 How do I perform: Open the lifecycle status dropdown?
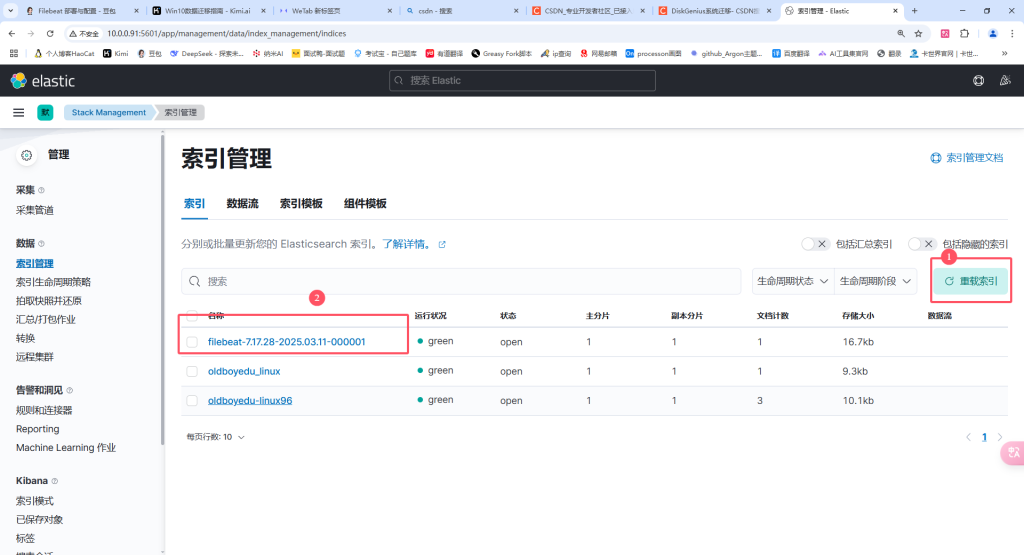[x=792, y=282]
